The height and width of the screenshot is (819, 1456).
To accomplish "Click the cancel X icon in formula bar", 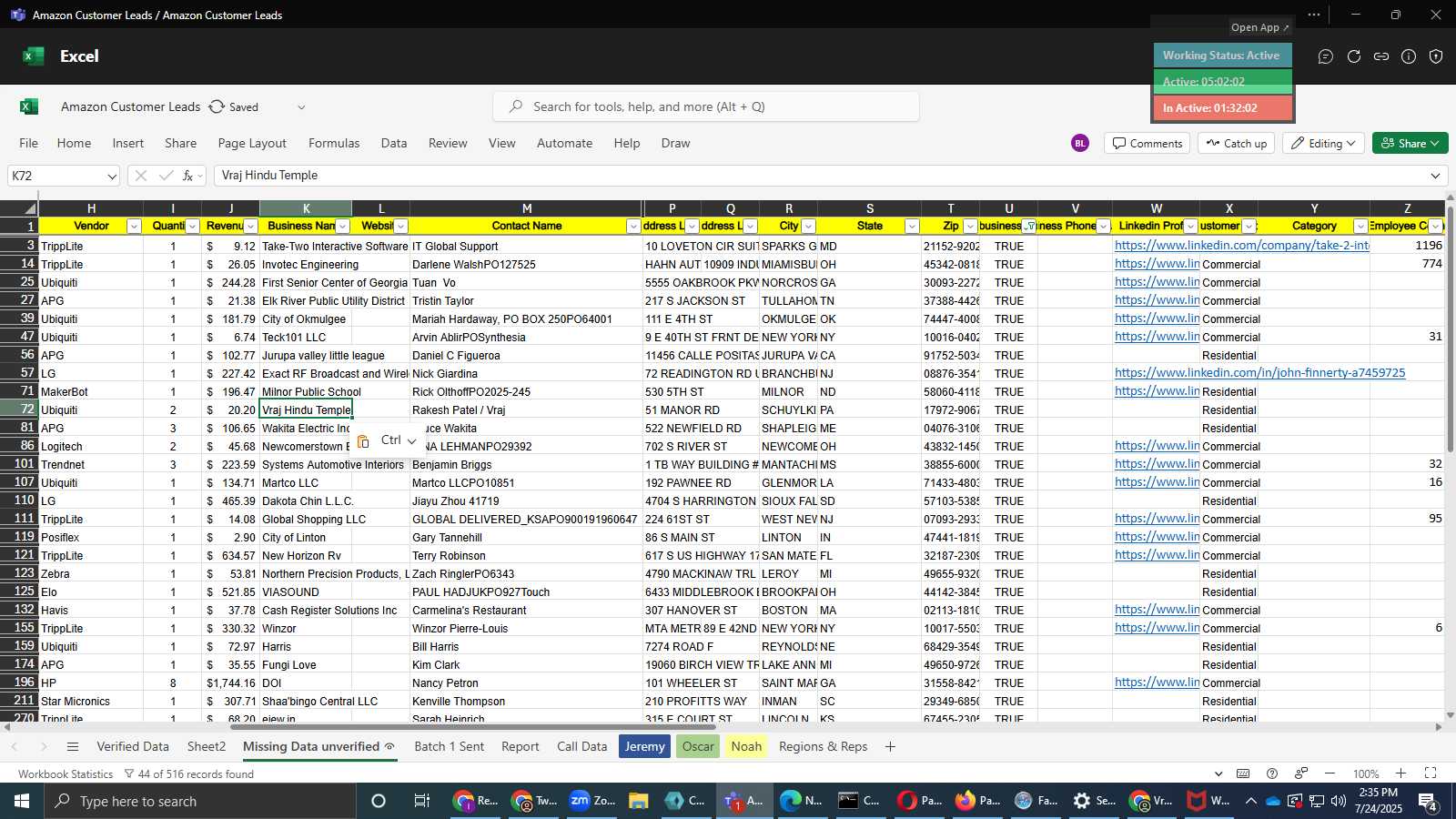I will (141, 176).
